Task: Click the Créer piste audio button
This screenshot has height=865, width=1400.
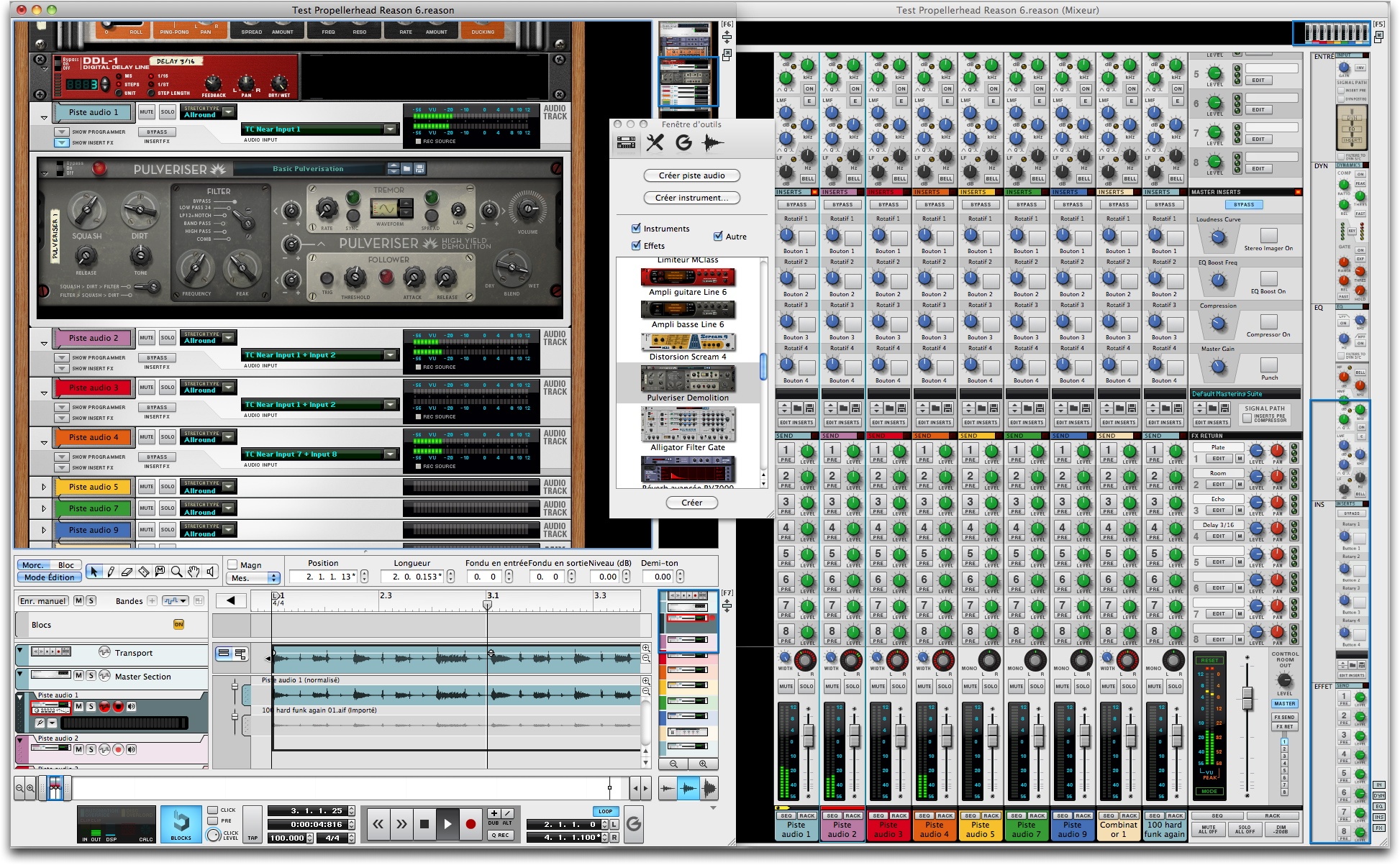Action: tap(691, 175)
